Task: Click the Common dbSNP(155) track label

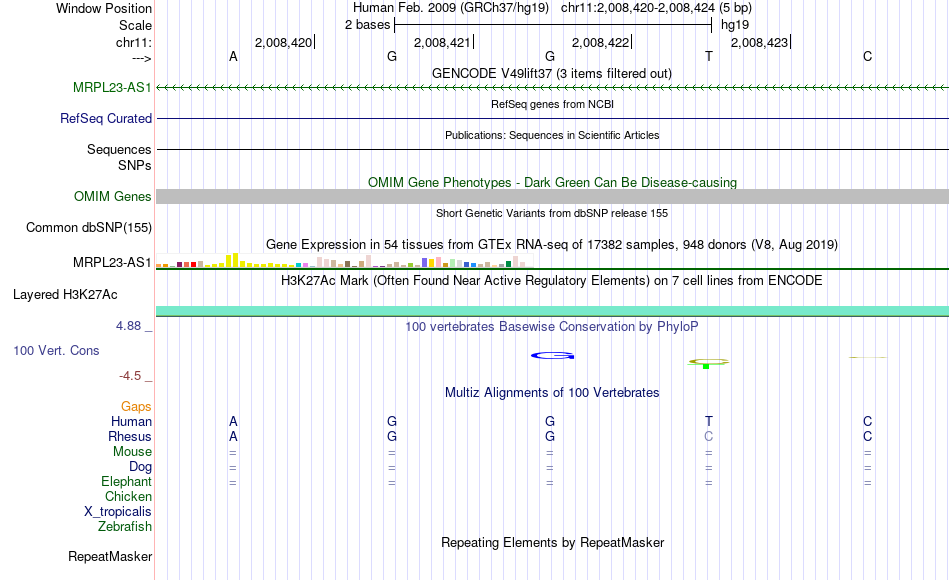Action: [x=89, y=227]
